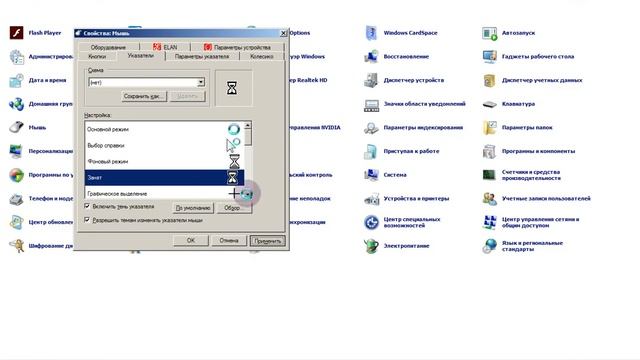Select Фоновый режим pointer row
640x360 pixels.
click(x=164, y=161)
